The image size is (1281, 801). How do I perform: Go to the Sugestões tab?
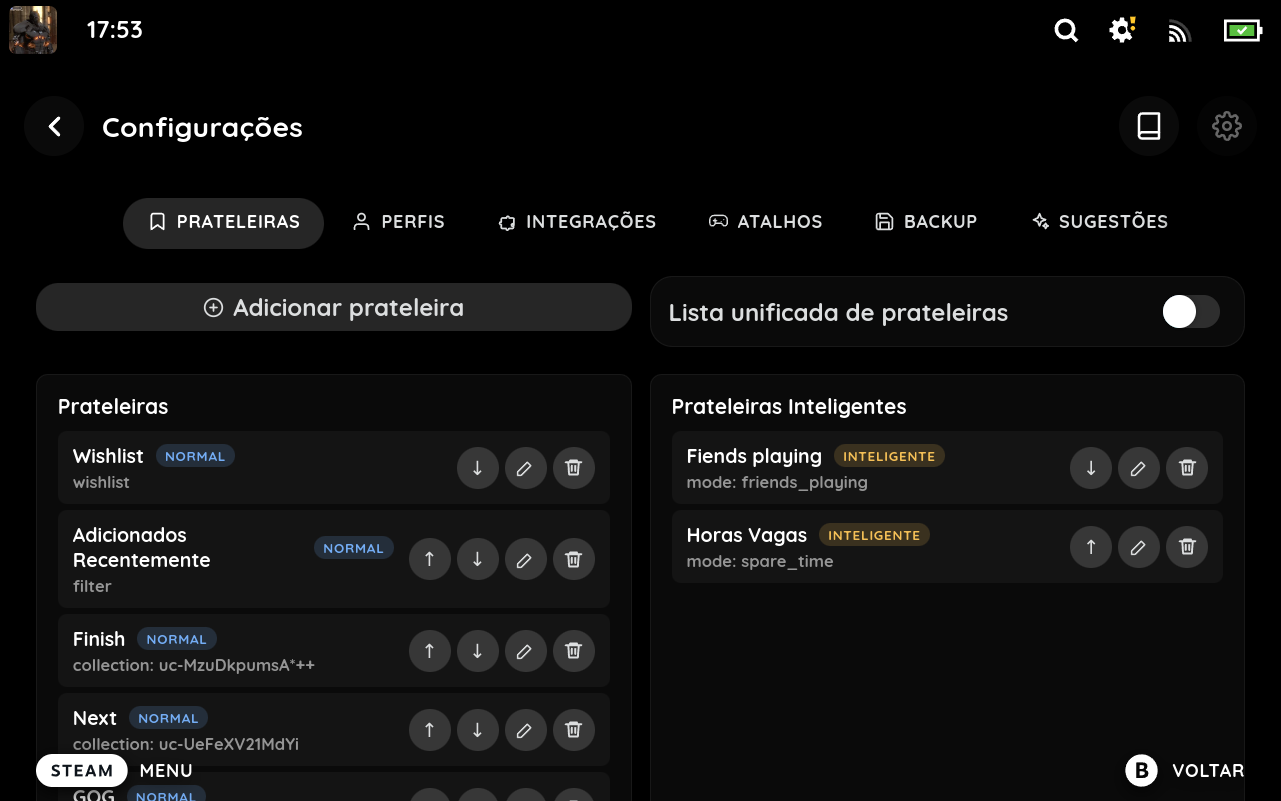tap(1100, 222)
